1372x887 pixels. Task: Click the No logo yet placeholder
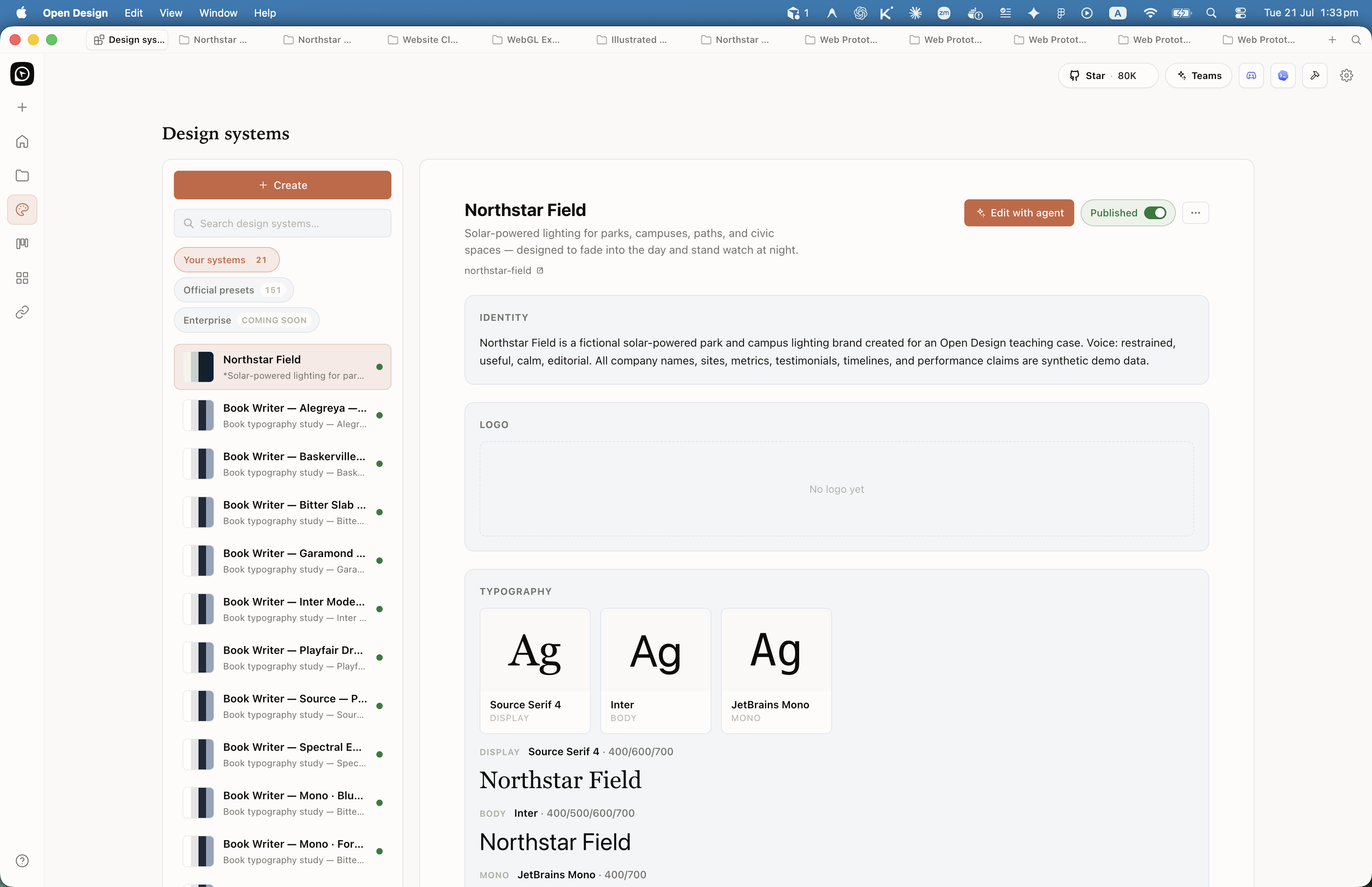(x=836, y=489)
